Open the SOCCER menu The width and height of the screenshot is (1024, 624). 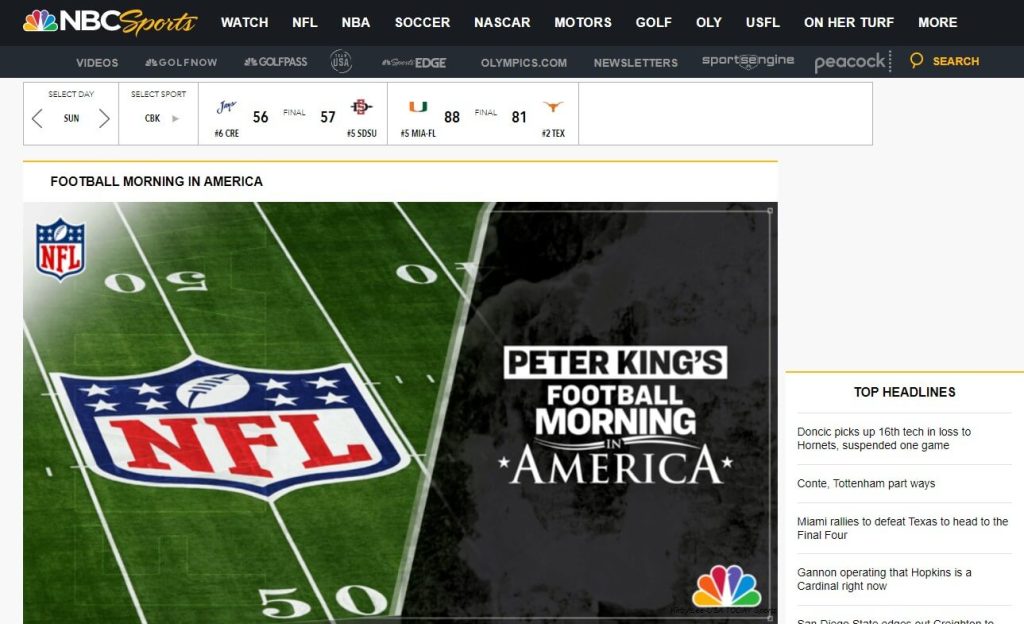coord(422,22)
